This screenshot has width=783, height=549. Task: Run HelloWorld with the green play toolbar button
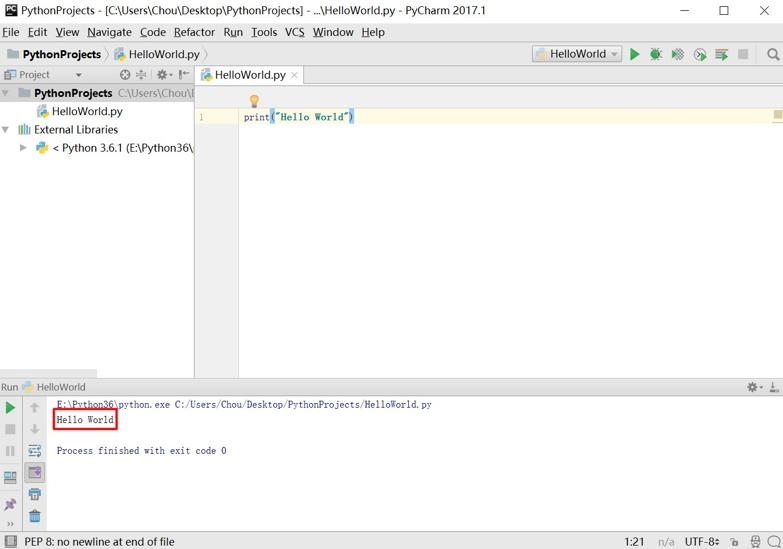[634, 54]
